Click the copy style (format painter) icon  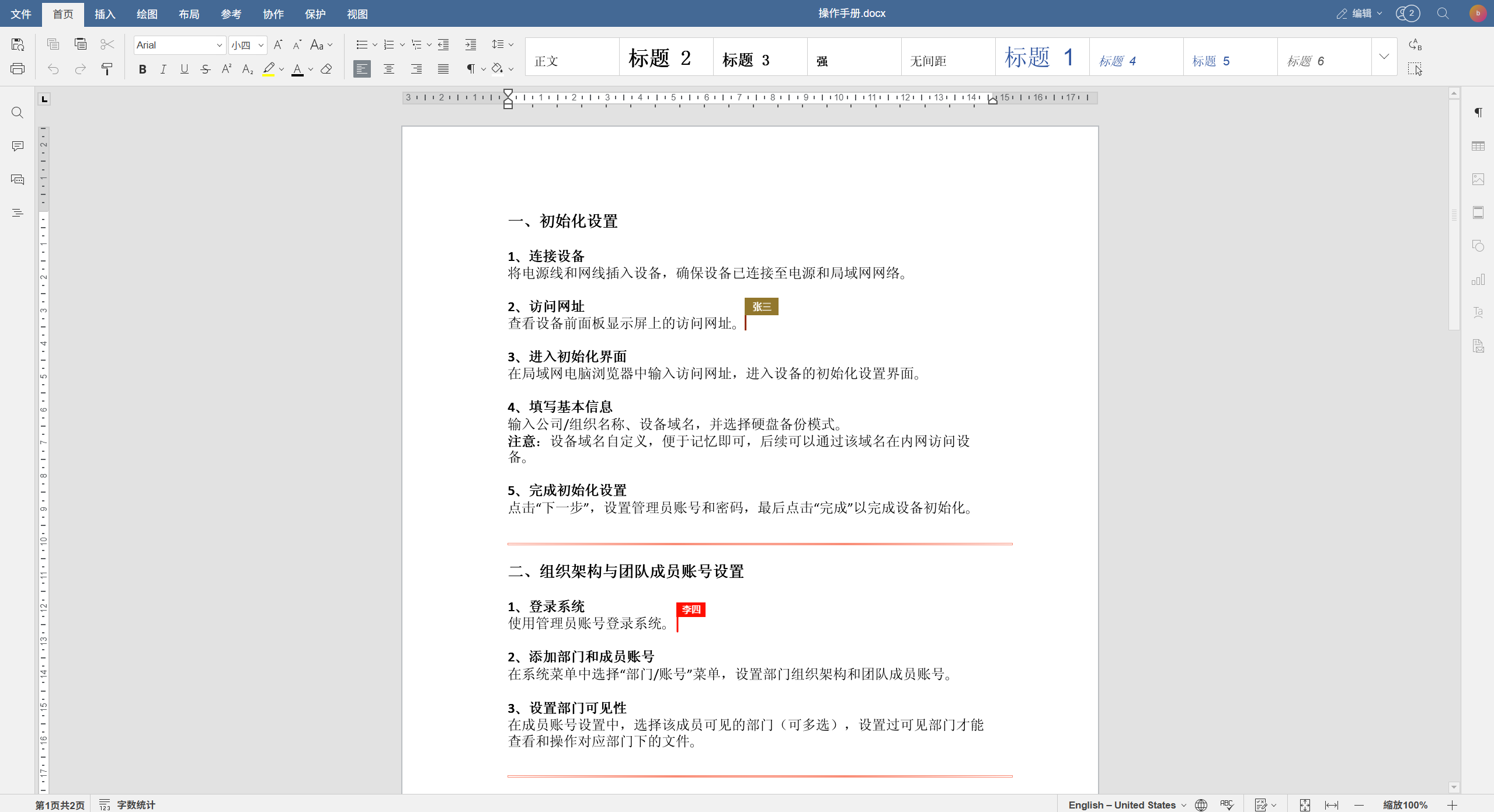pyautogui.click(x=107, y=69)
